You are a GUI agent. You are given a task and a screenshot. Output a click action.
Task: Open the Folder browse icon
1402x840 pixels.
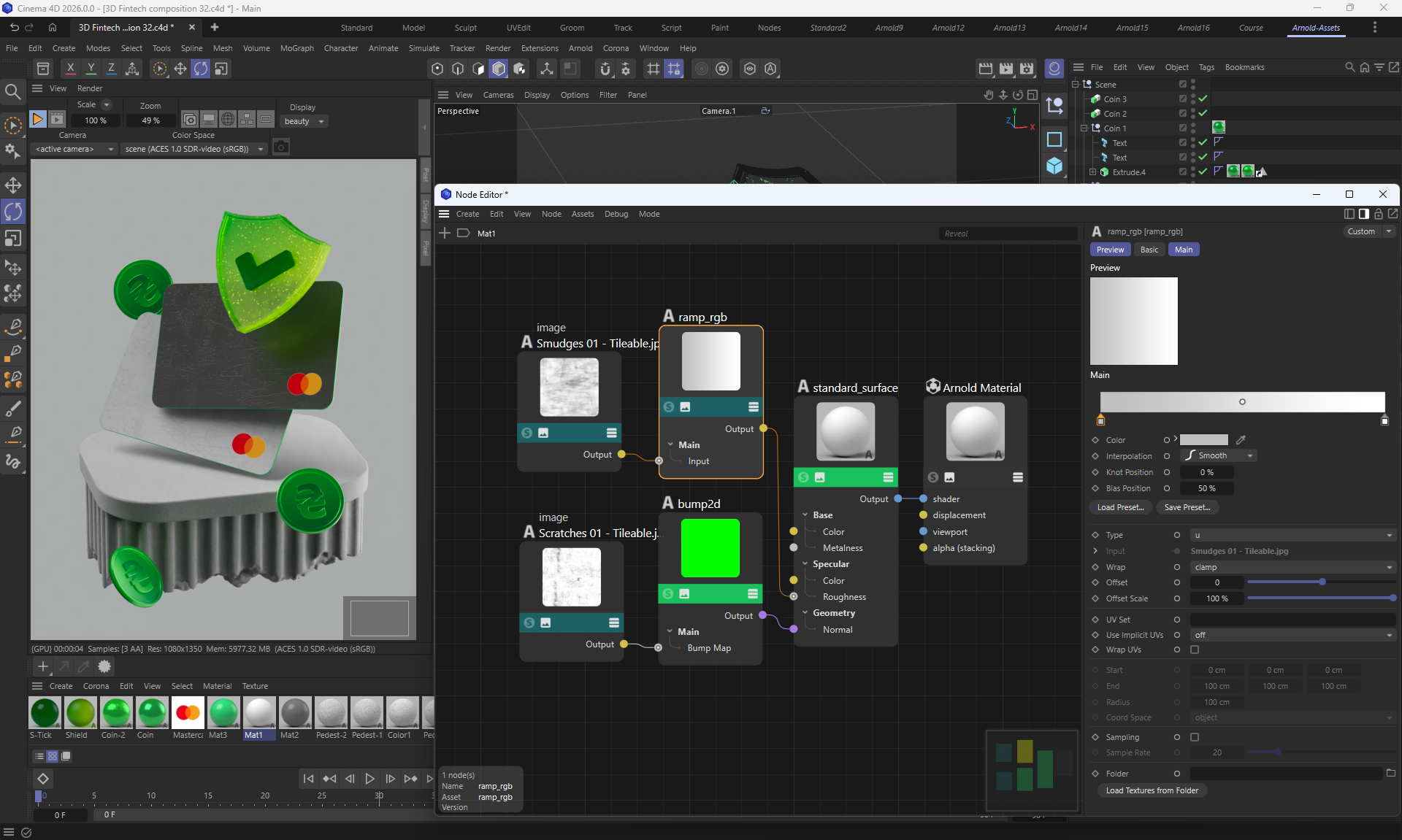(1390, 774)
